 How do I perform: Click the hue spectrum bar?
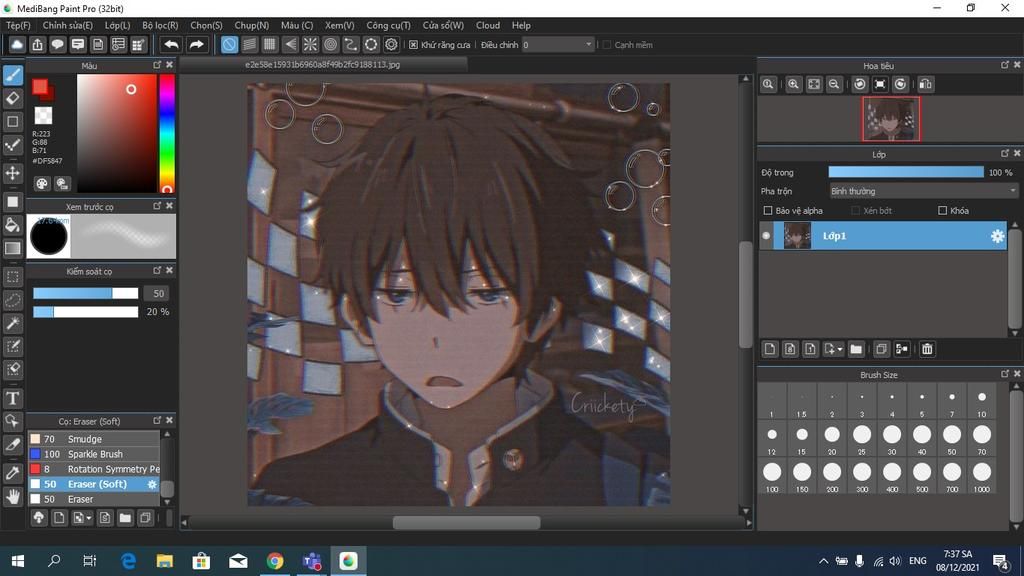click(x=167, y=133)
